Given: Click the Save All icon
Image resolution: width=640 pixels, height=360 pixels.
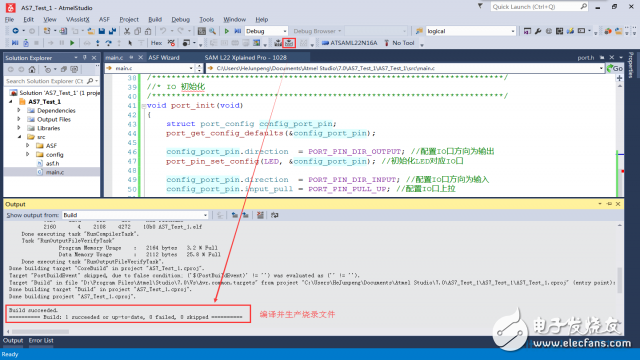Looking at the screenshot, I should point(112,31).
